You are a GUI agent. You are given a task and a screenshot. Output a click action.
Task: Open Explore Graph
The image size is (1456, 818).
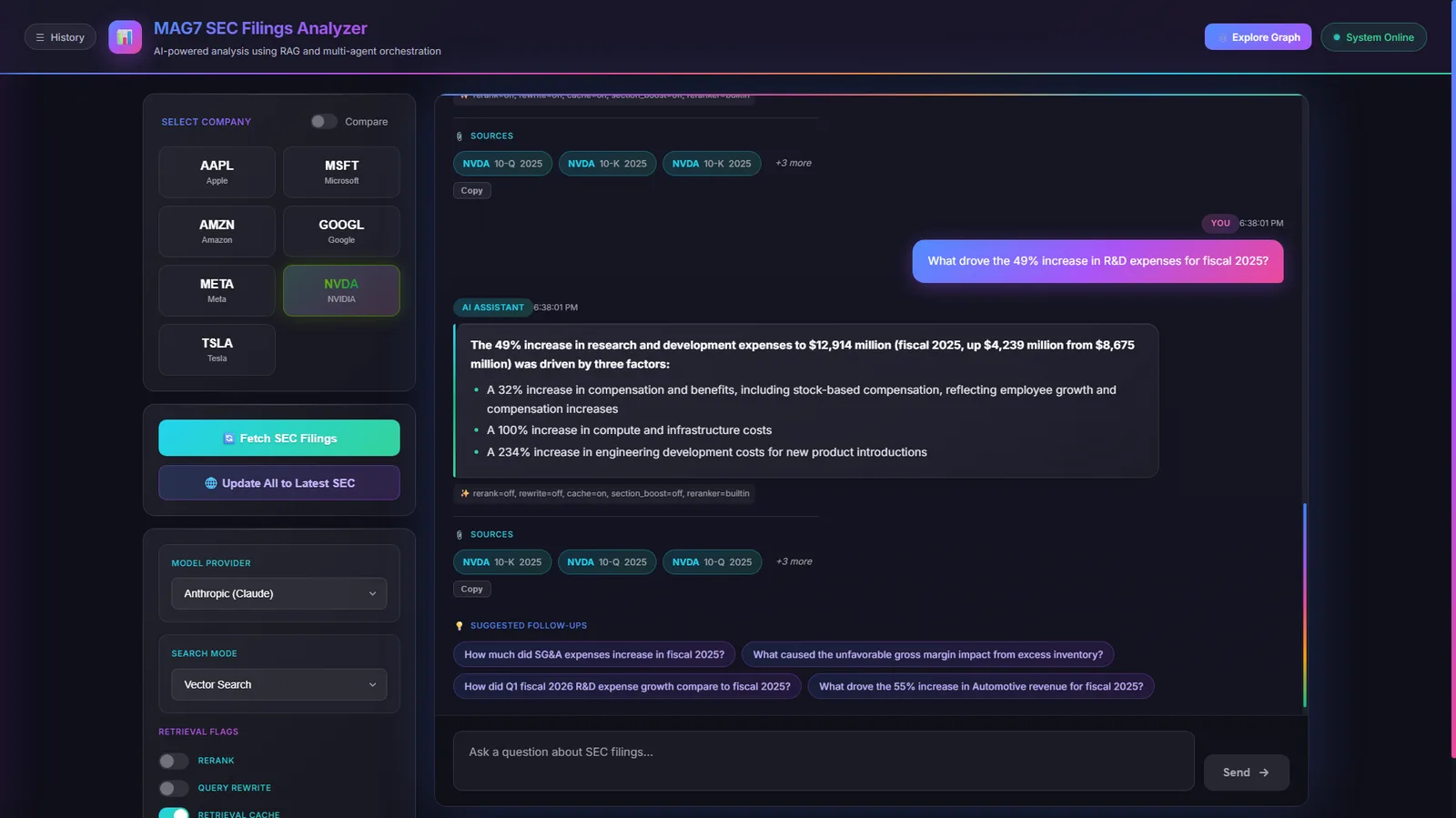[1258, 37]
